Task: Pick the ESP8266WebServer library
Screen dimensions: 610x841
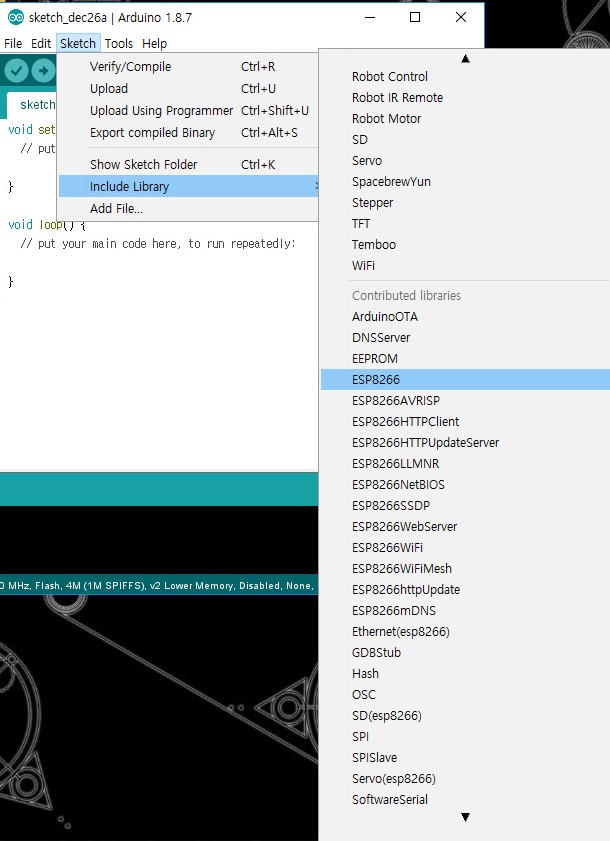Action: tap(404, 527)
